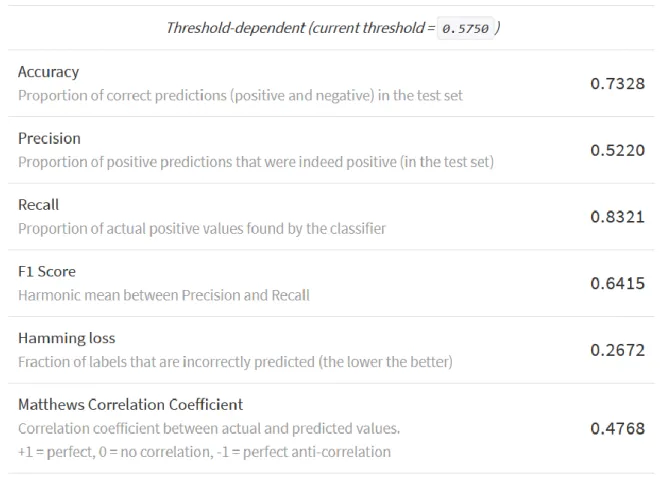
Task: Click the Accuracy description about correct predictions
Action: (240, 96)
